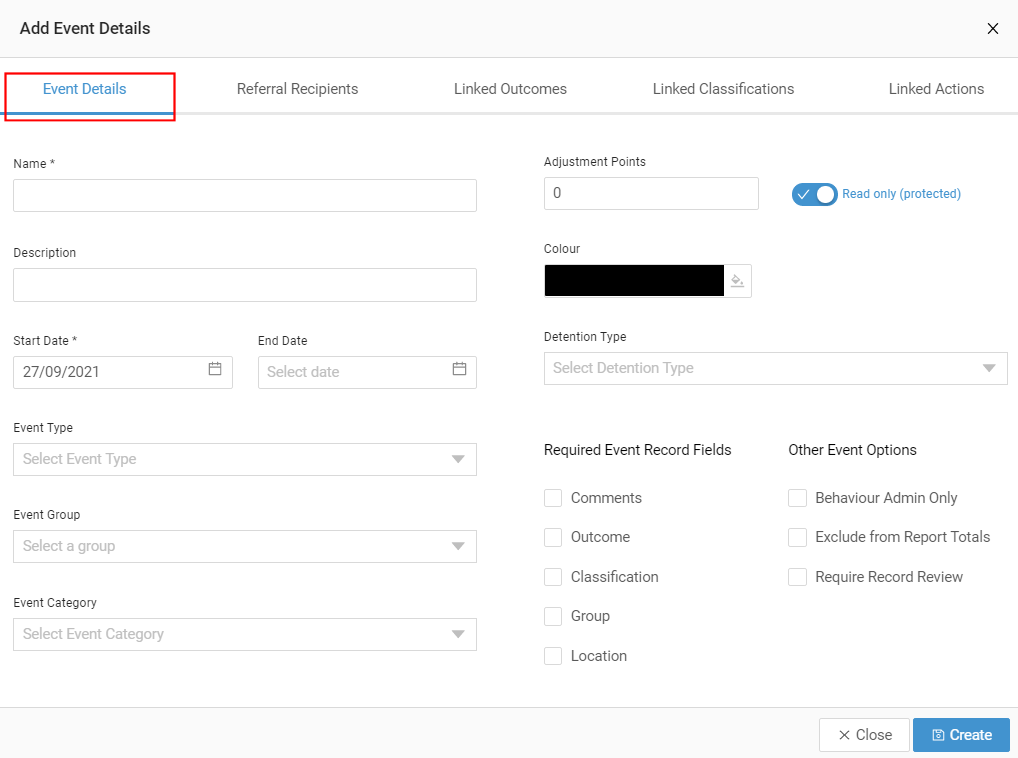Open the Select Event Type dropdown
1018x758 pixels.
point(245,459)
